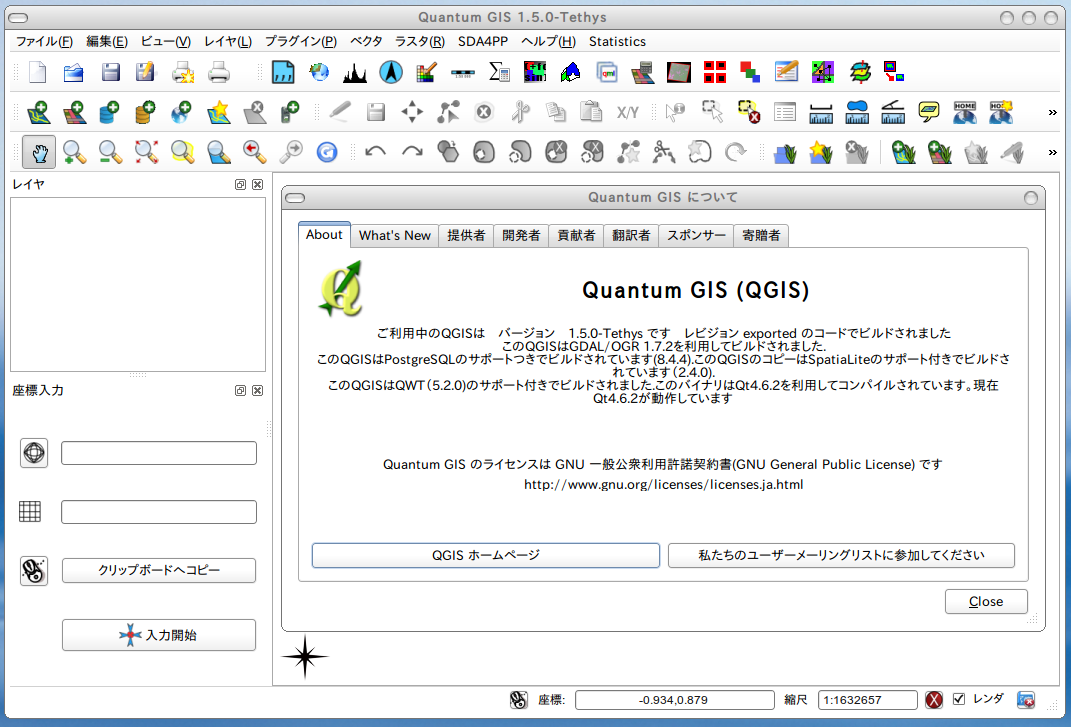Click Zoom Full extent icon with red arrows
The width and height of the screenshot is (1071, 727).
147,152
